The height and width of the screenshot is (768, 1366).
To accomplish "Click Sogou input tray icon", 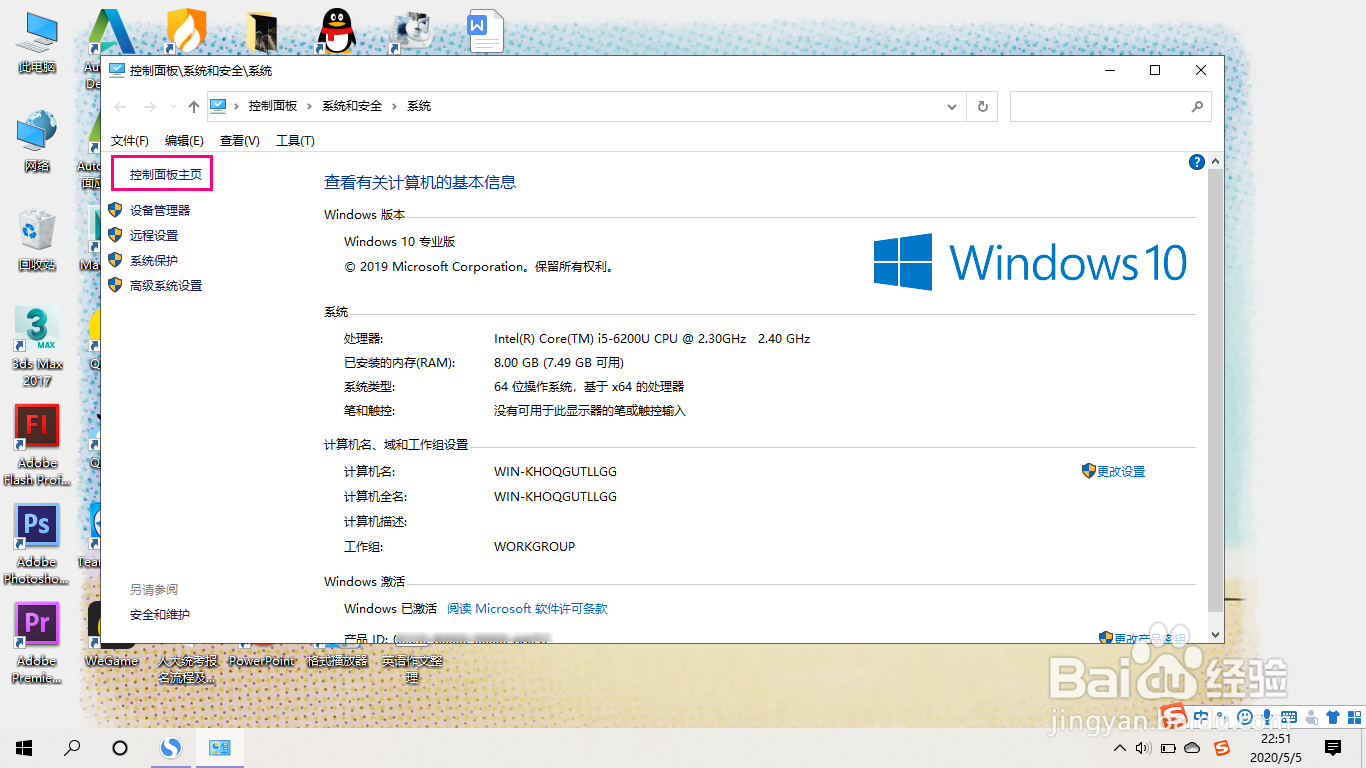I will coord(1221,747).
